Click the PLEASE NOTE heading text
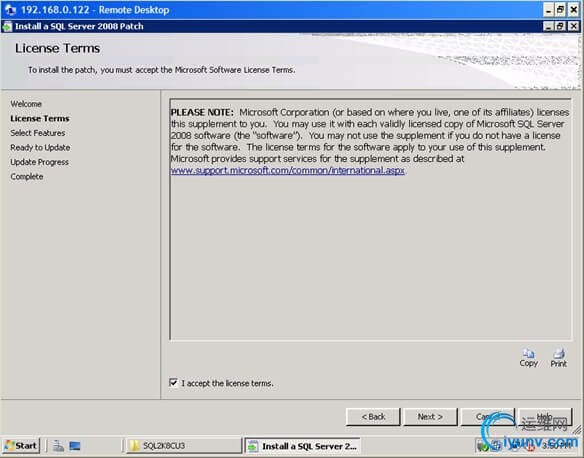This screenshot has width=584, height=458. pos(202,112)
